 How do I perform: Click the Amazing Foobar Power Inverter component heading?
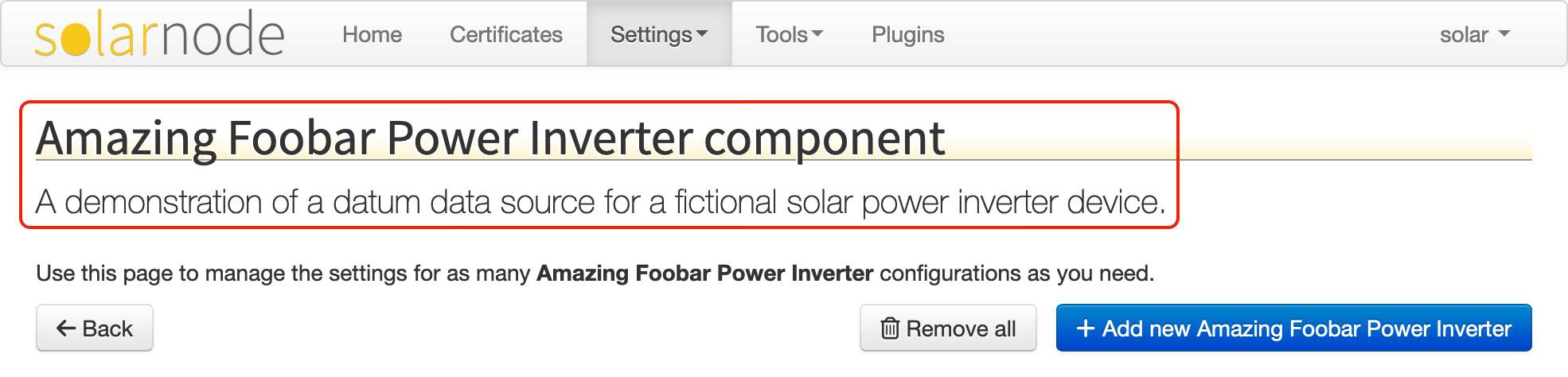(x=490, y=138)
